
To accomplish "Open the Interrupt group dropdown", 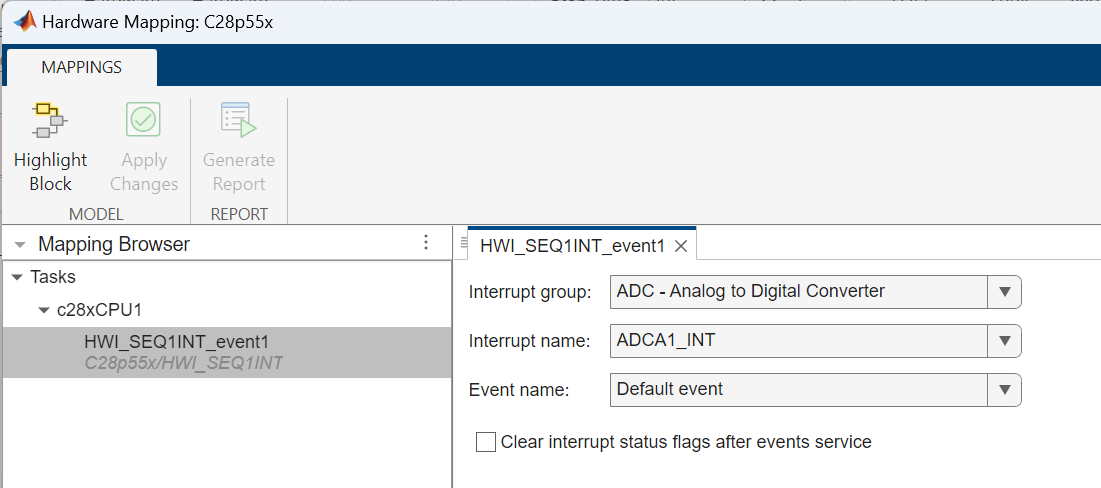I will point(1004,292).
